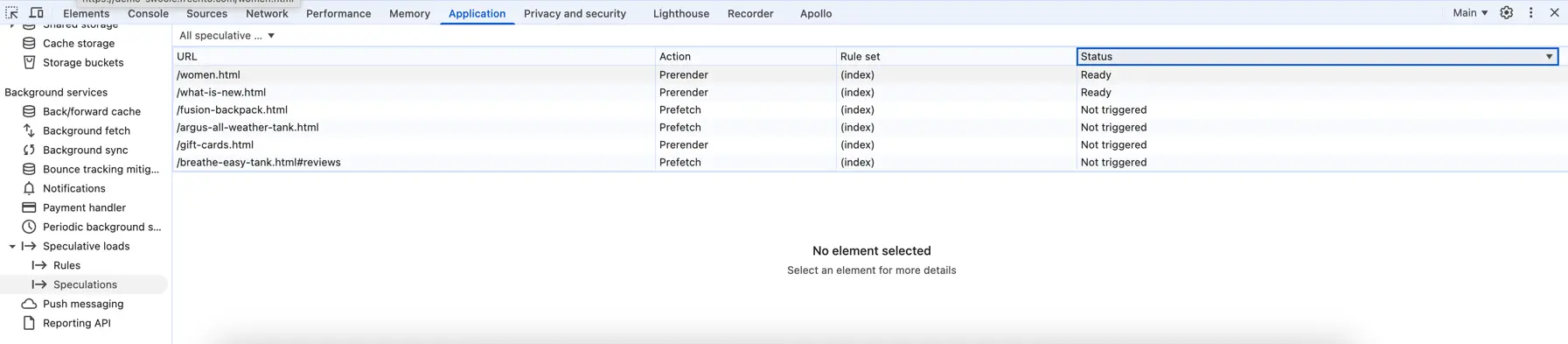Click the Speculative loads arrow icon
This screenshot has height=344, width=1568.
pos(29,246)
